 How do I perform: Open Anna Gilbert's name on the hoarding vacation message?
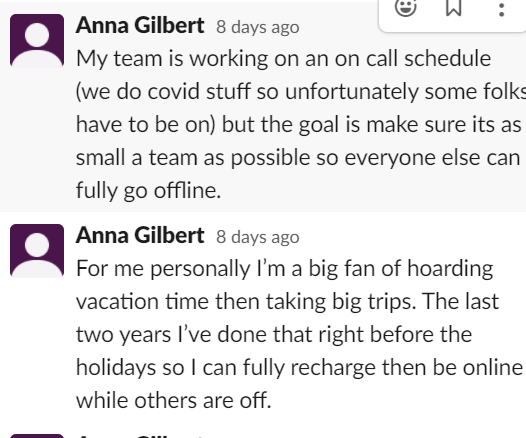tap(140, 235)
